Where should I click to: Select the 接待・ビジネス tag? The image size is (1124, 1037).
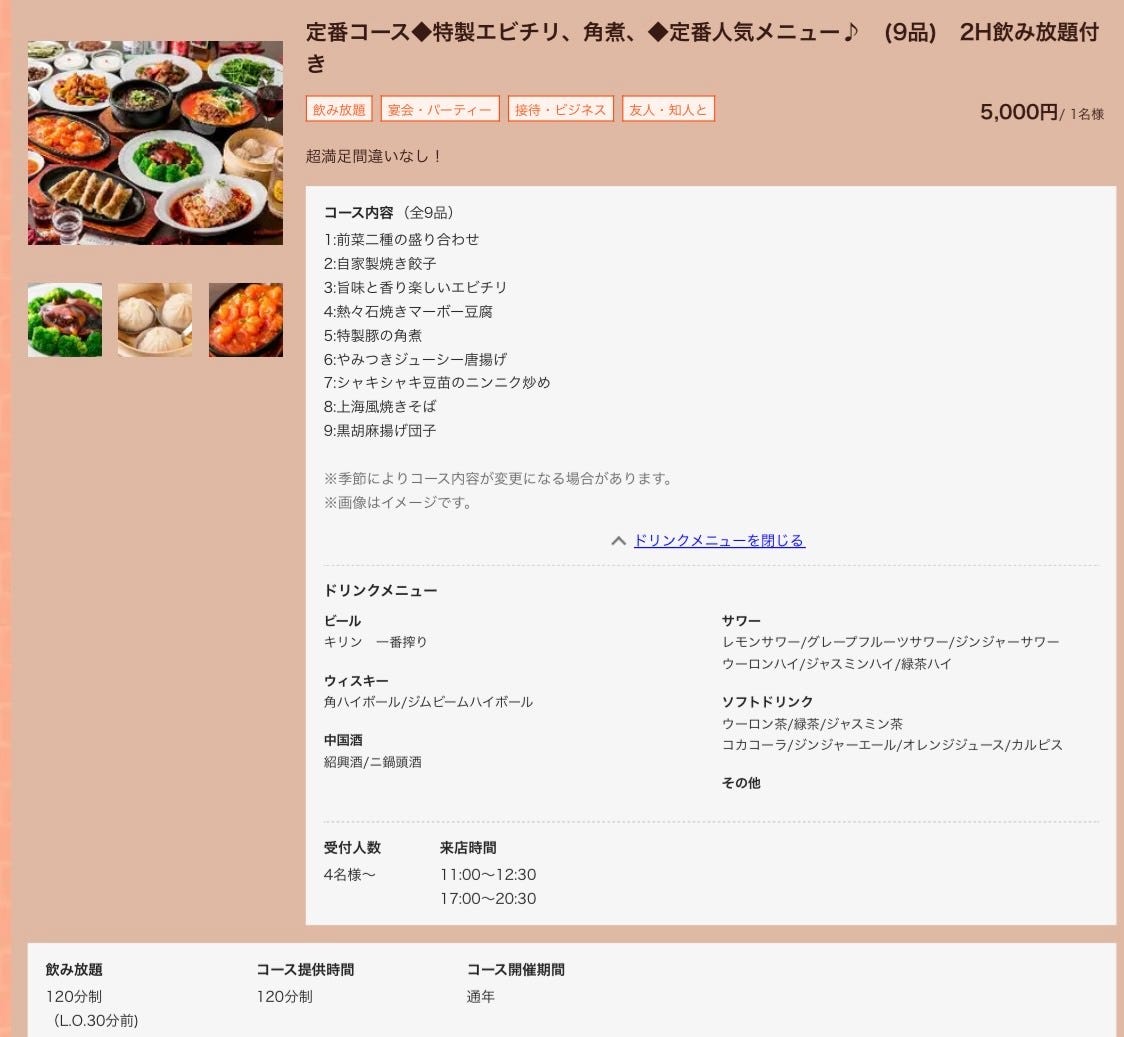(x=560, y=110)
